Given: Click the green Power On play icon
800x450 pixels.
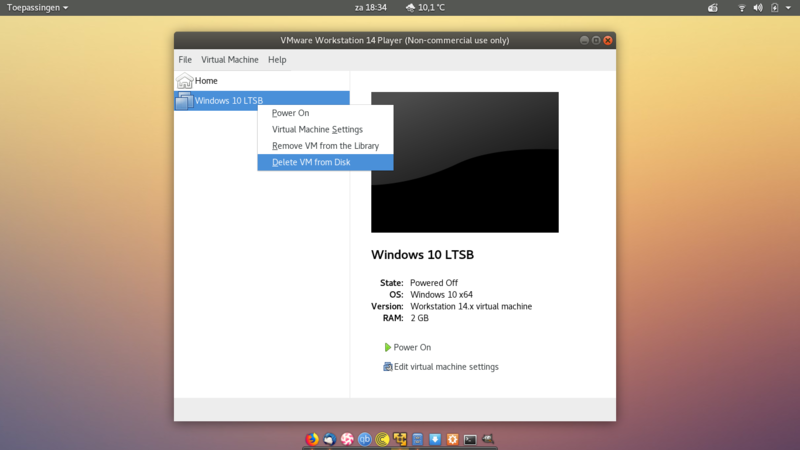Looking at the screenshot, I should coord(387,347).
